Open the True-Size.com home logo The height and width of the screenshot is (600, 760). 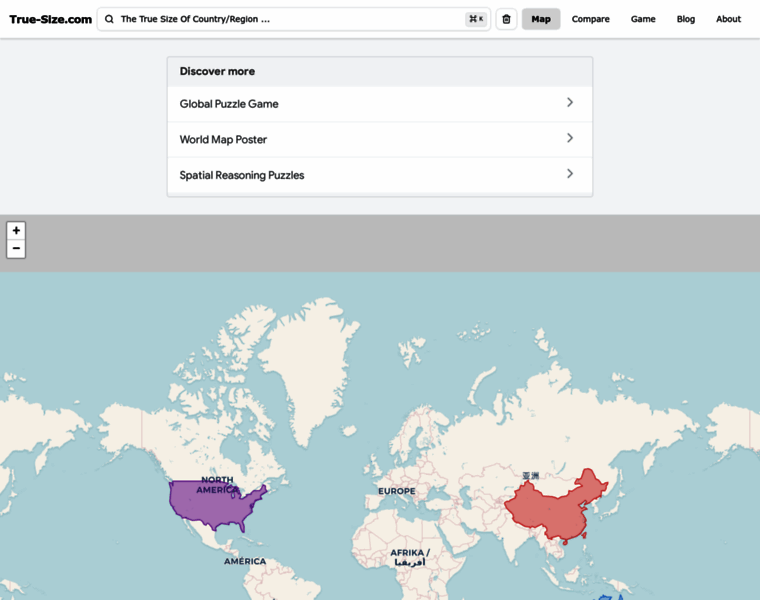coord(50,19)
